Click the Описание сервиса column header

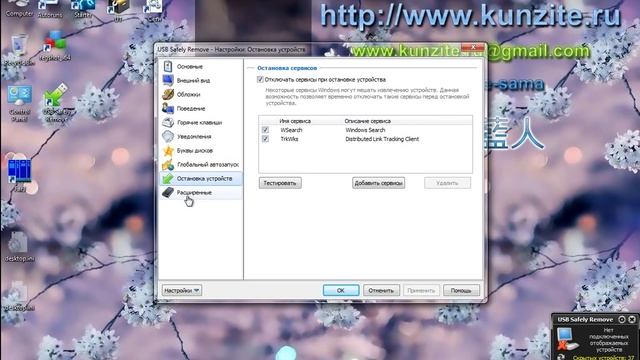click(367, 121)
